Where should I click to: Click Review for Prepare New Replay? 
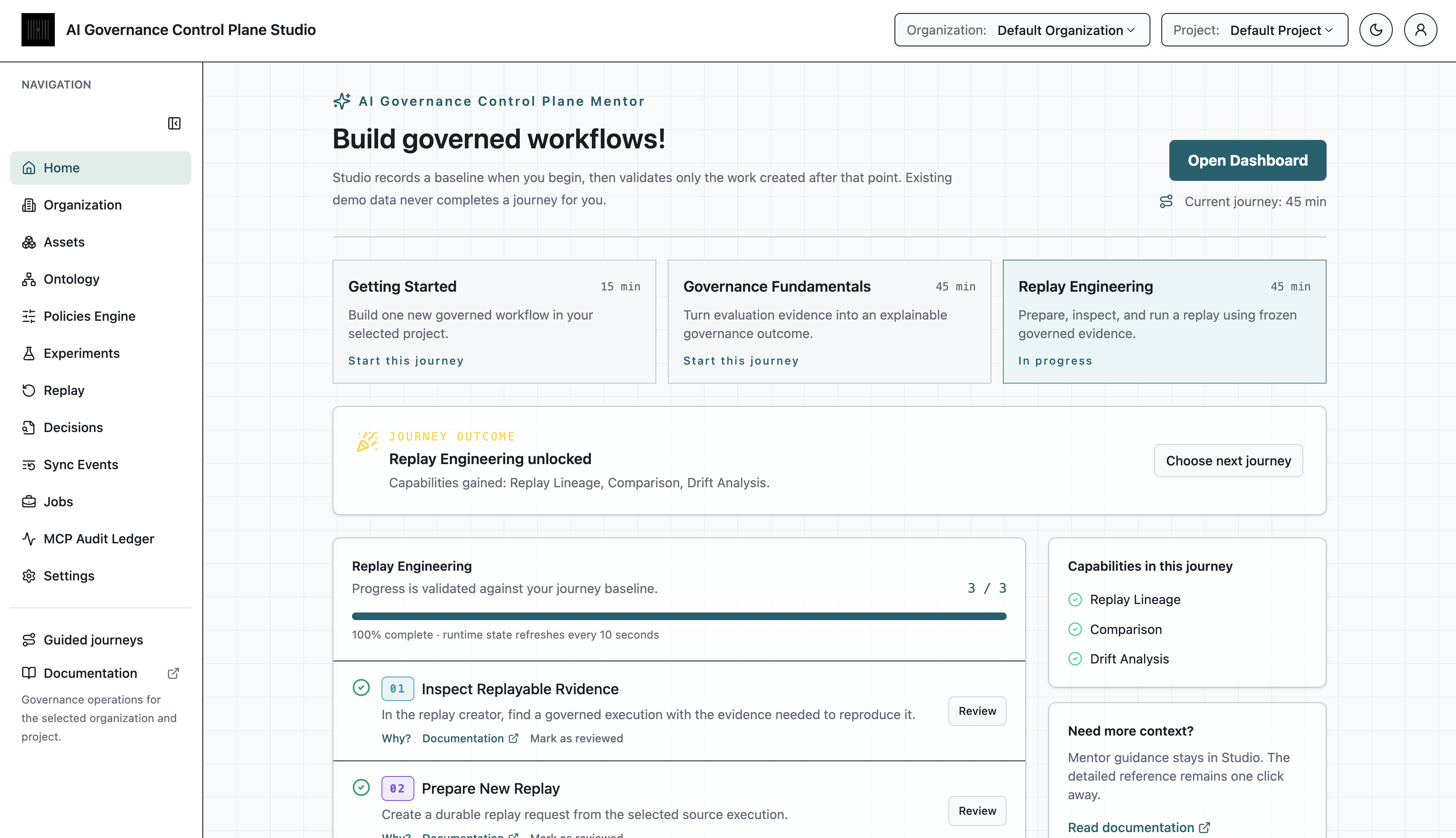coord(977,811)
